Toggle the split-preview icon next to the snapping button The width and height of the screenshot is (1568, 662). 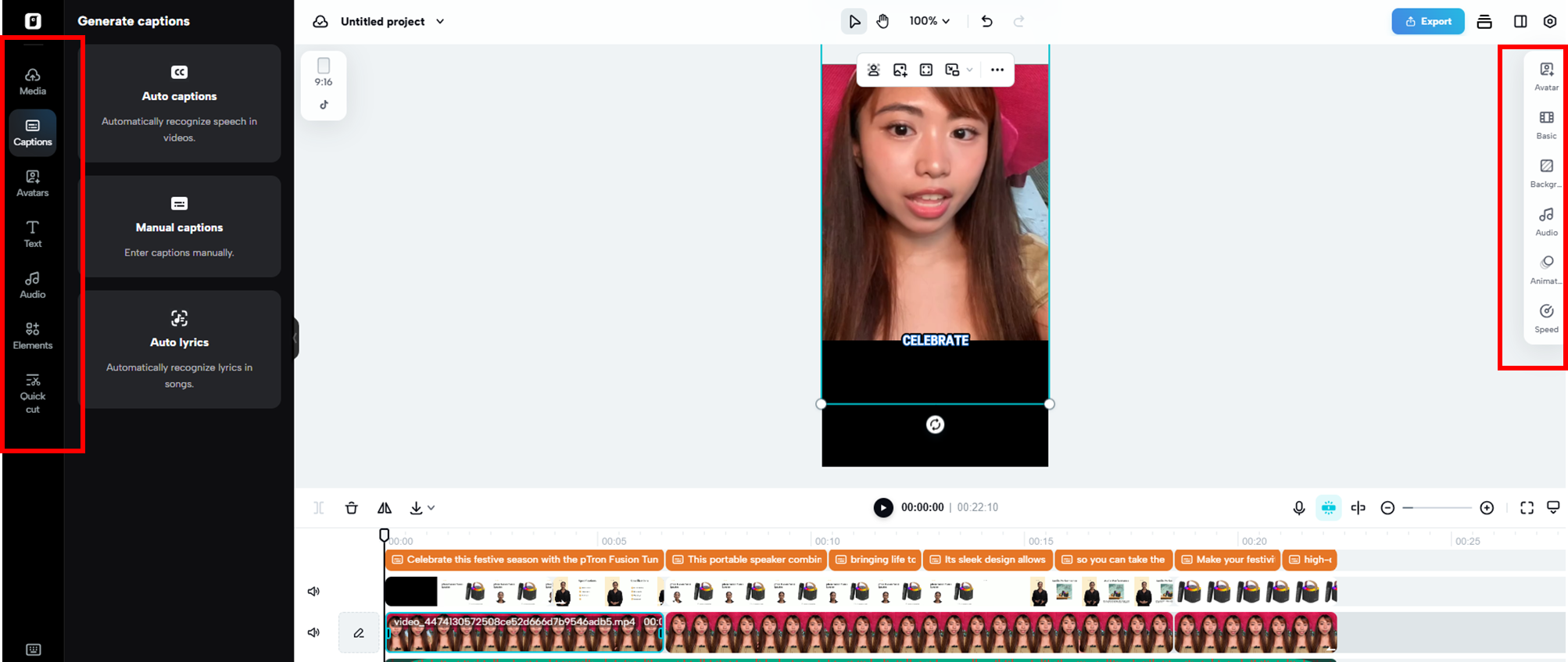click(1359, 508)
